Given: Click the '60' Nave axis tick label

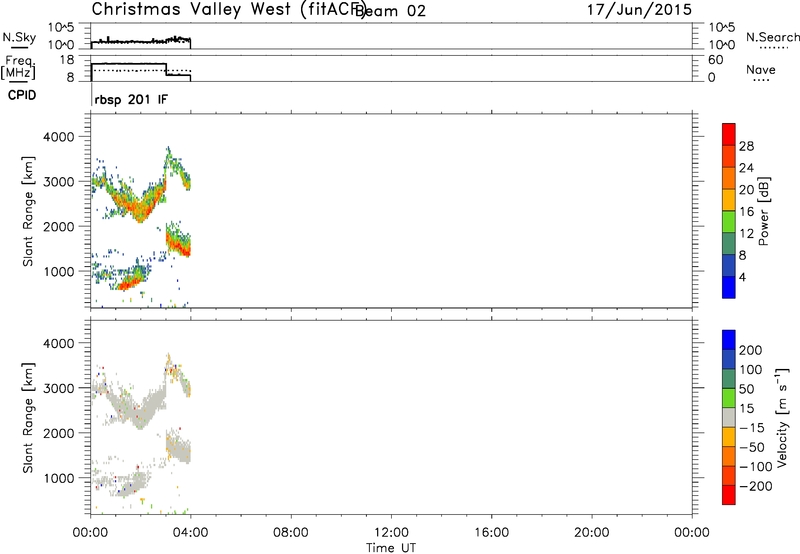Looking at the screenshot, I should coord(716,60).
